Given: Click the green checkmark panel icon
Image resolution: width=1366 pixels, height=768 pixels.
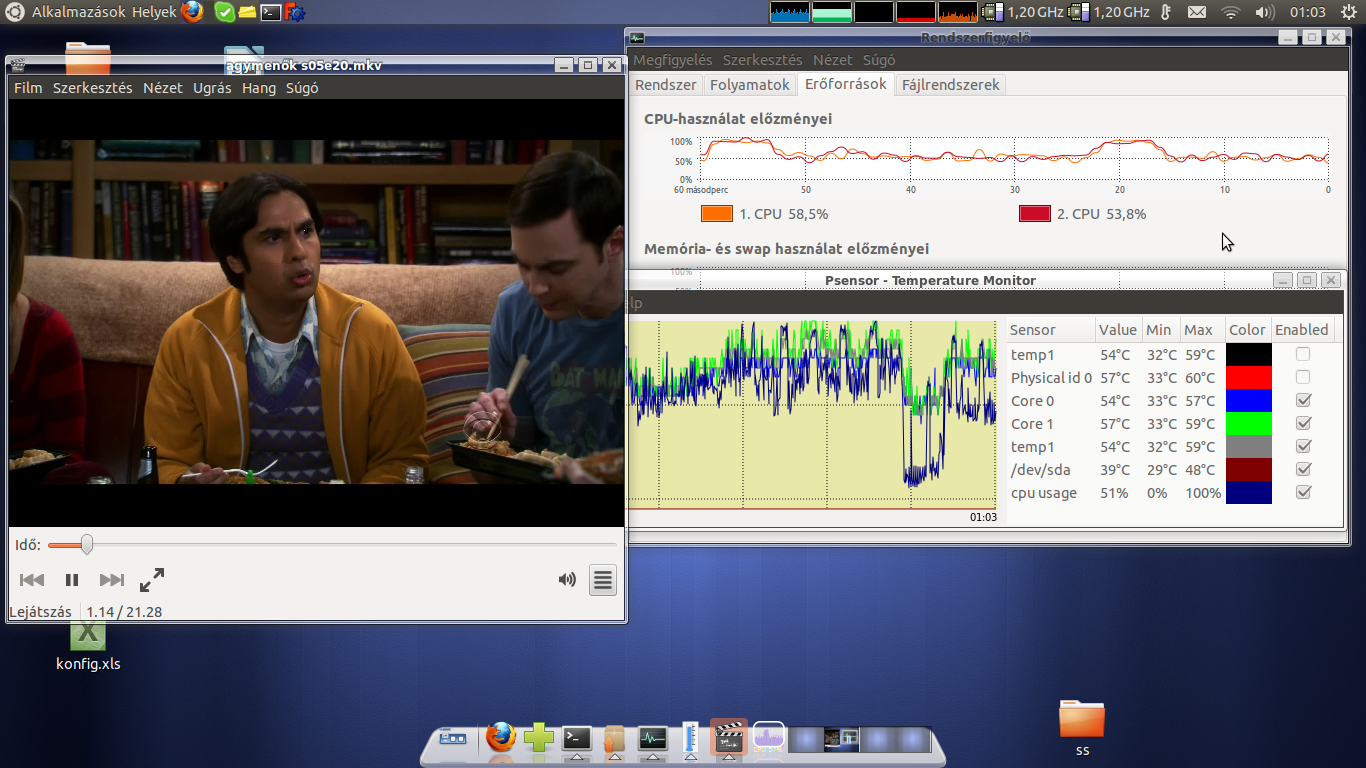Looking at the screenshot, I should [x=225, y=12].
